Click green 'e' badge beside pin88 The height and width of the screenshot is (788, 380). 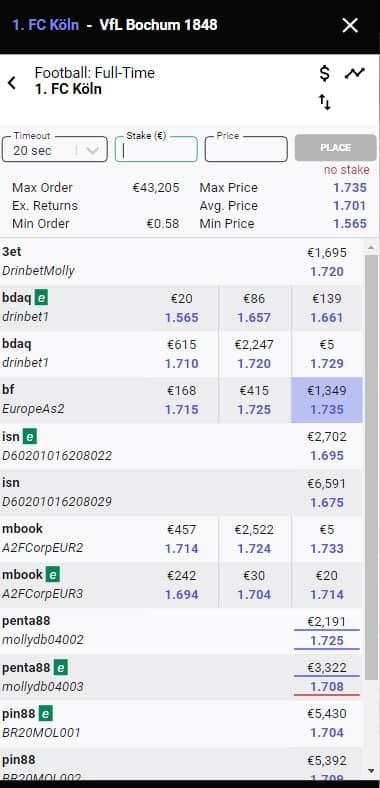tap(46, 713)
